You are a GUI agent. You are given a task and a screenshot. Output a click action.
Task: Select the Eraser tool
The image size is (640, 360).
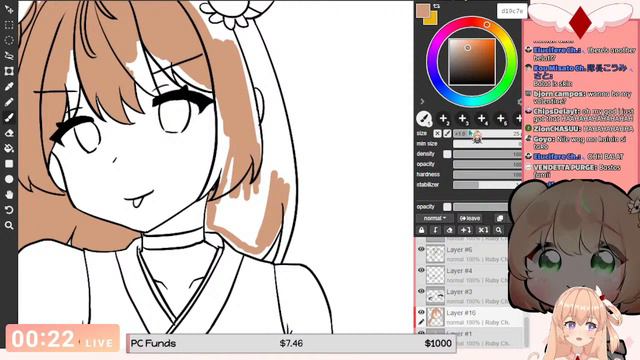9,133
